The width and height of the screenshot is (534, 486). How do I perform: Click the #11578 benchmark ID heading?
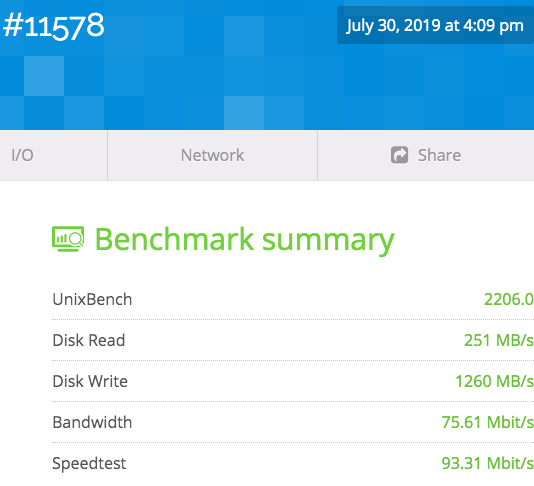point(53,26)
